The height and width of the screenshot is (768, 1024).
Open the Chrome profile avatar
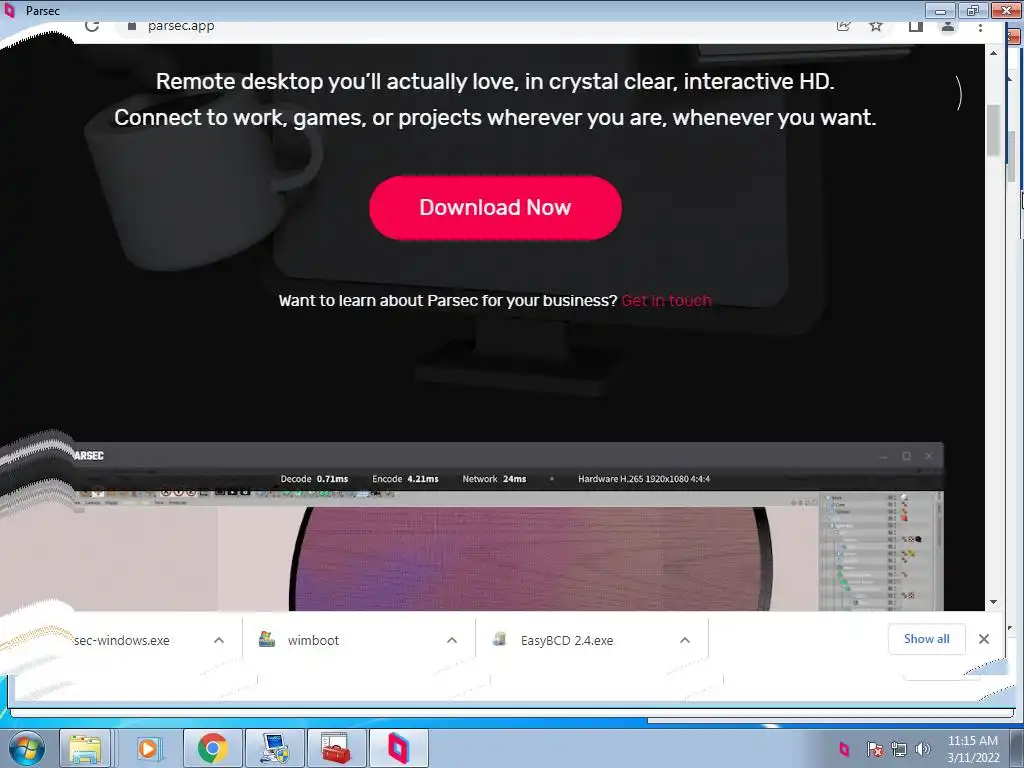coord(948,26)
